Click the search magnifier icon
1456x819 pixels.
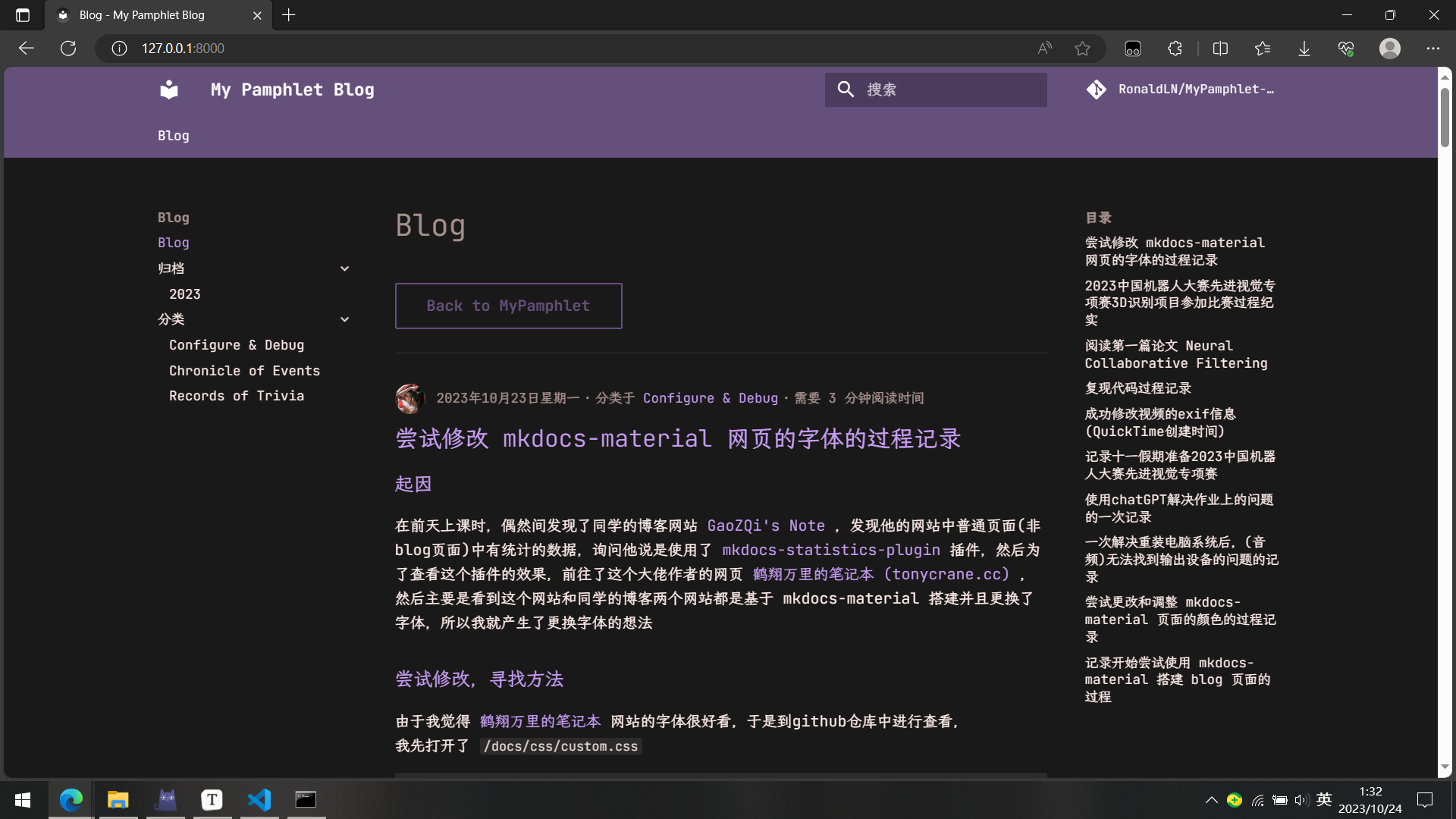[846, 89]
